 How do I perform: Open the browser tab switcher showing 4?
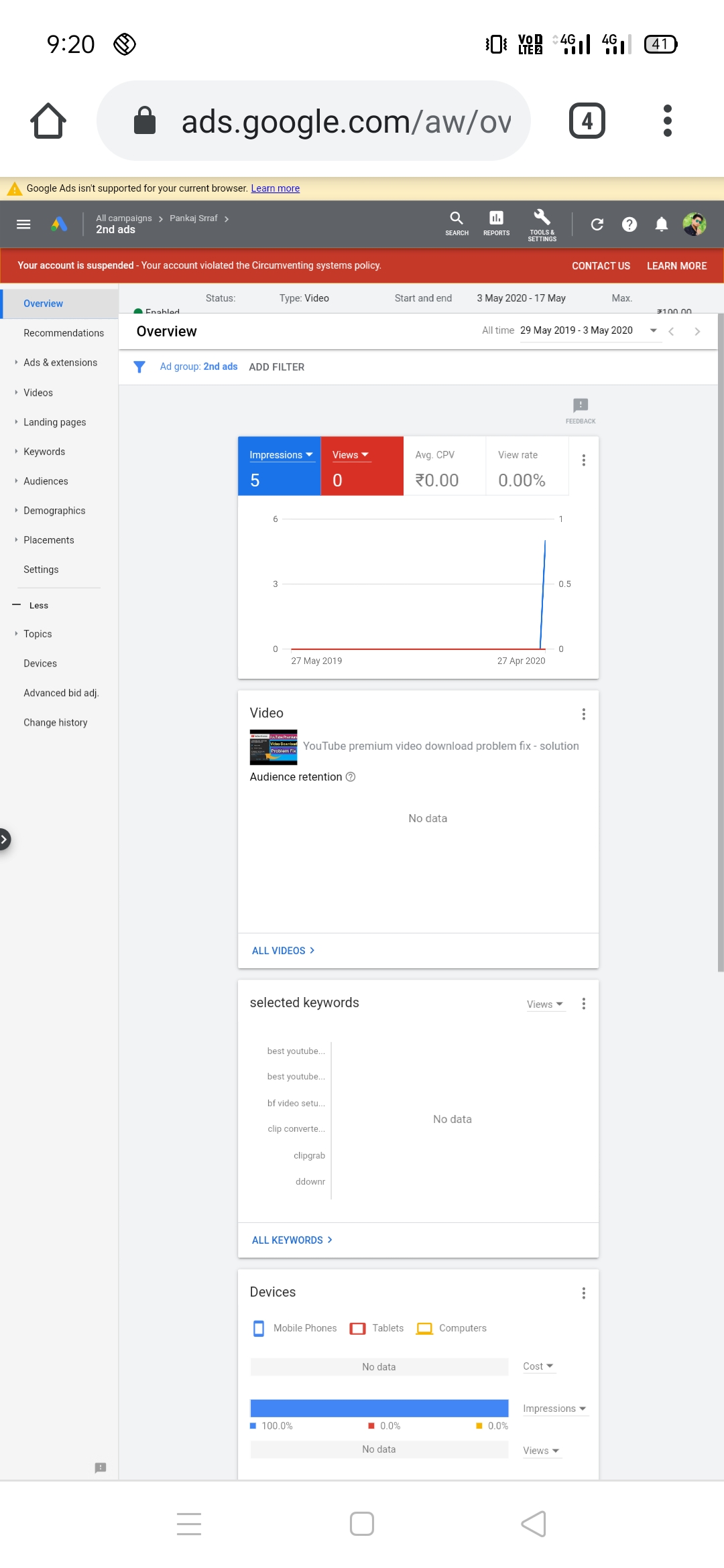pyautogui.click(x=587, y=121)
